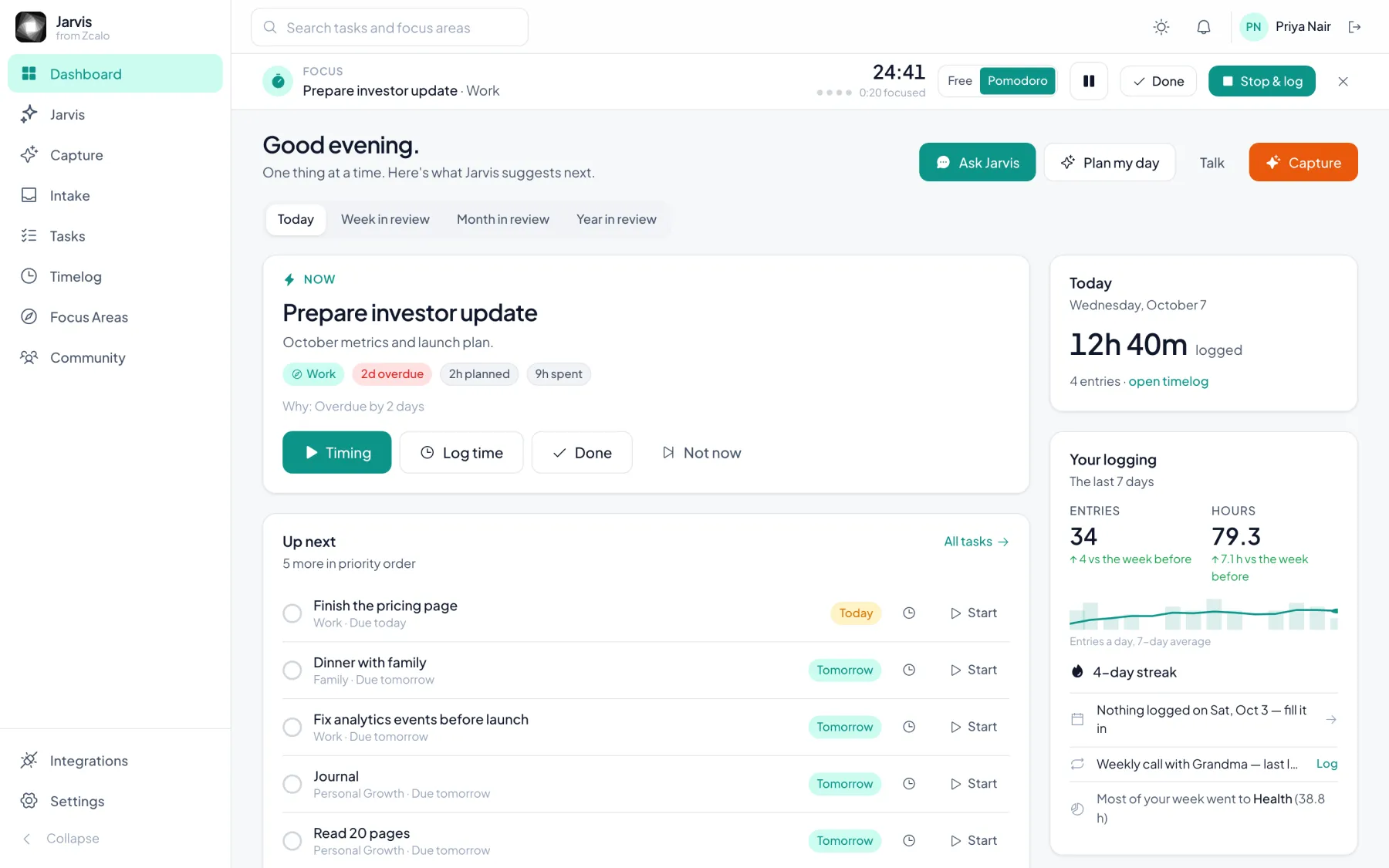This screenshot has height=868, width=1389.
Task: Dismiss the focus bar
Action: [x=1343, y=81]
